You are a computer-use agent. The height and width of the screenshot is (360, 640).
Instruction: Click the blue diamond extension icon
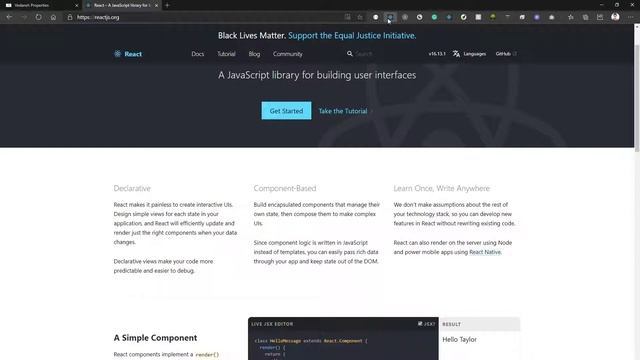point(449,17)
